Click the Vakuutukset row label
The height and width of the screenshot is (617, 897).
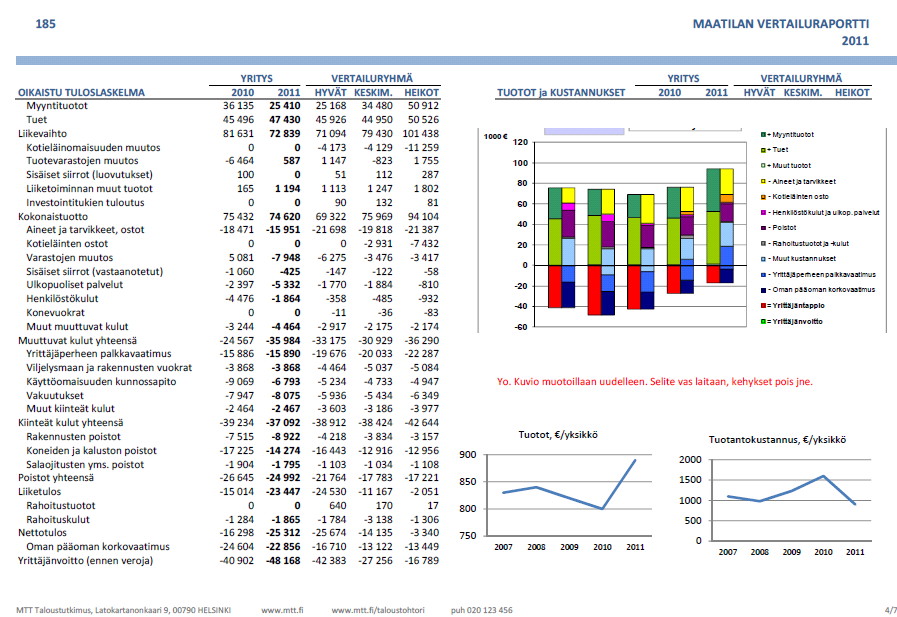pos(55,396)
